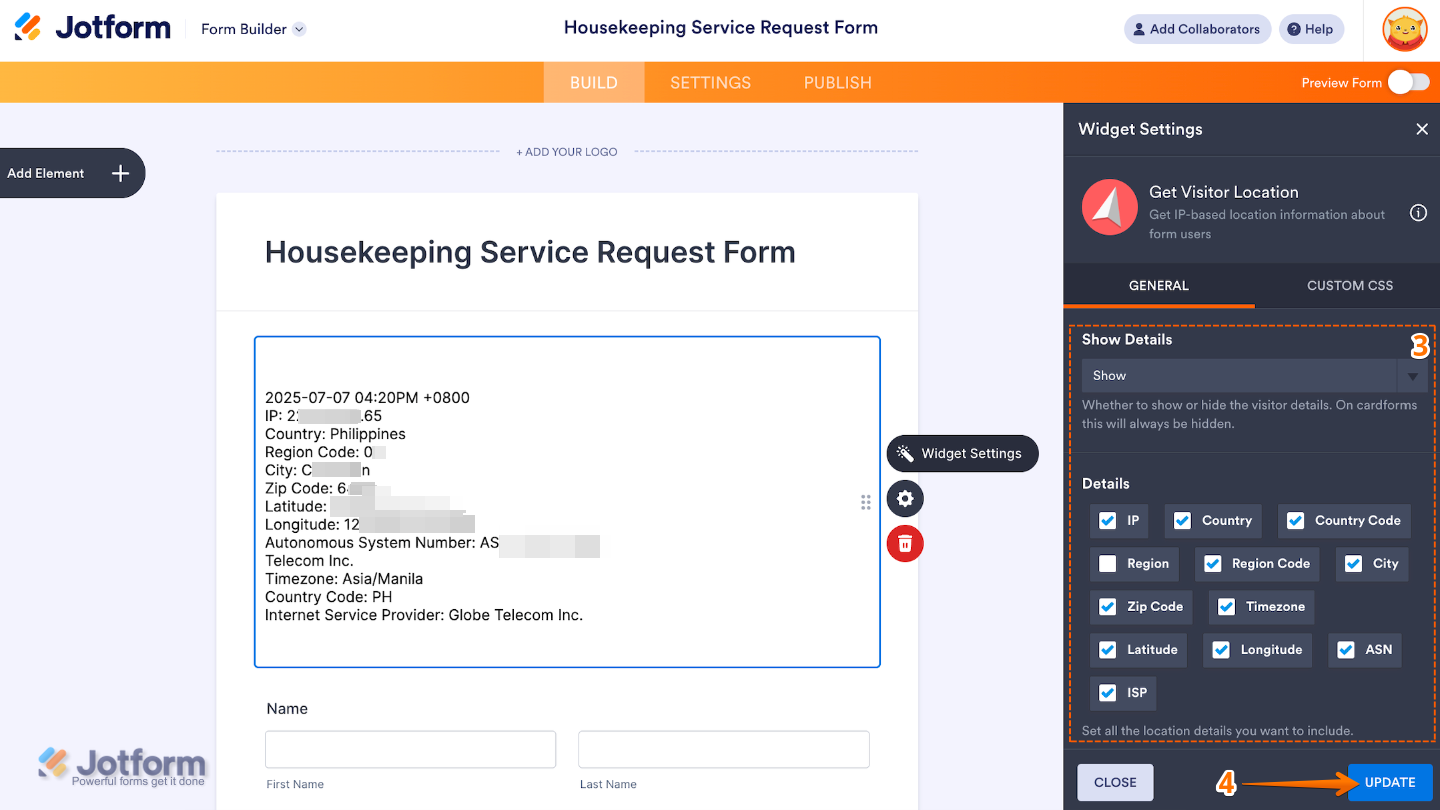Image resolution: width=1440 pixels, height=810 pixels.
Task: Click the drag handle dots beside widget
Action: click(866, 502)
